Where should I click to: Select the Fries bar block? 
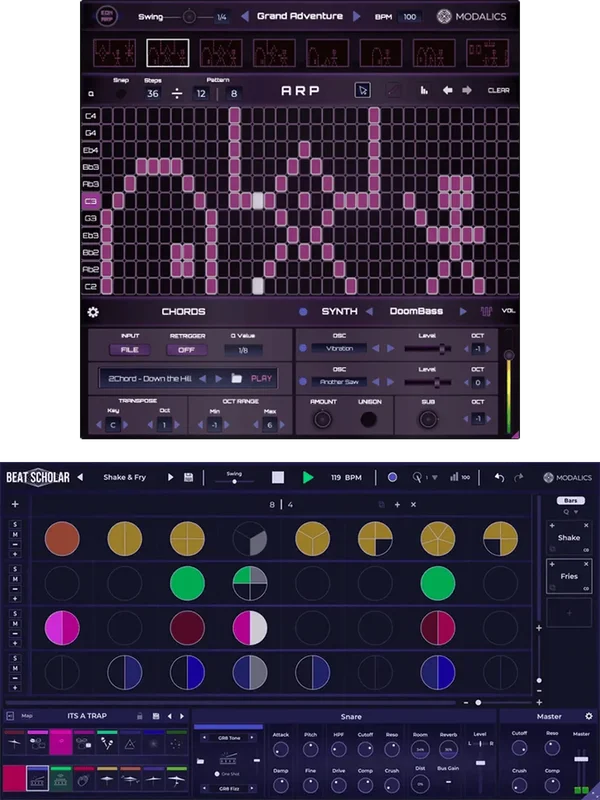click(569, 576)
